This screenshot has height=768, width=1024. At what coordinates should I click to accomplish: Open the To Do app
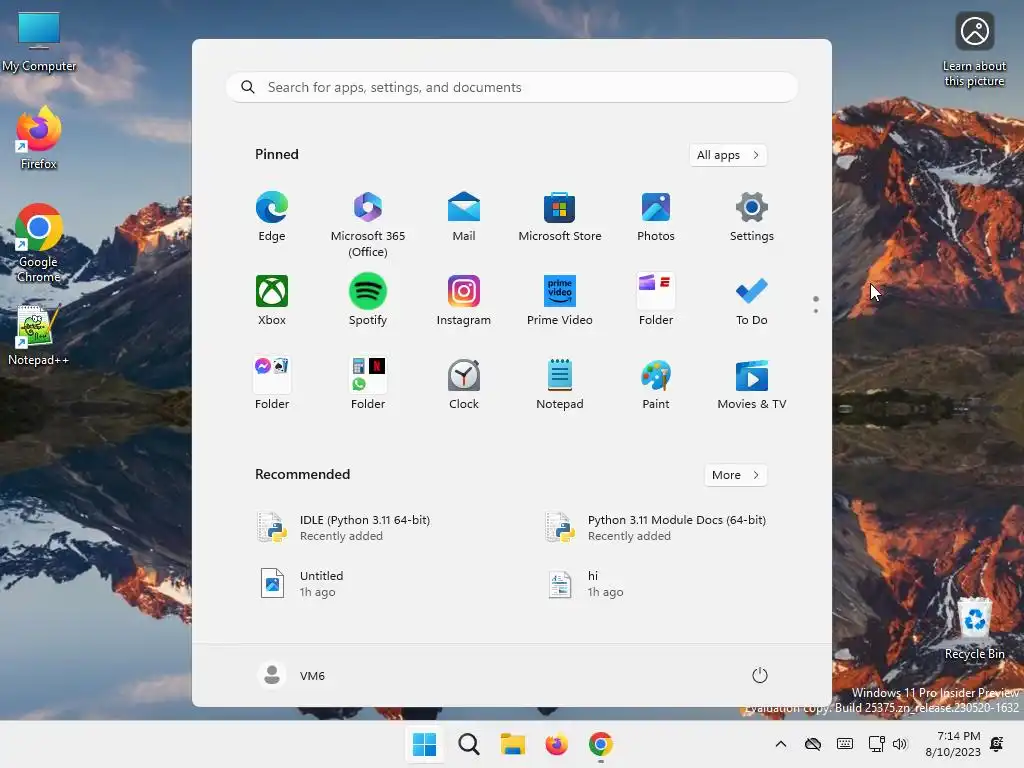pos(752,301)
